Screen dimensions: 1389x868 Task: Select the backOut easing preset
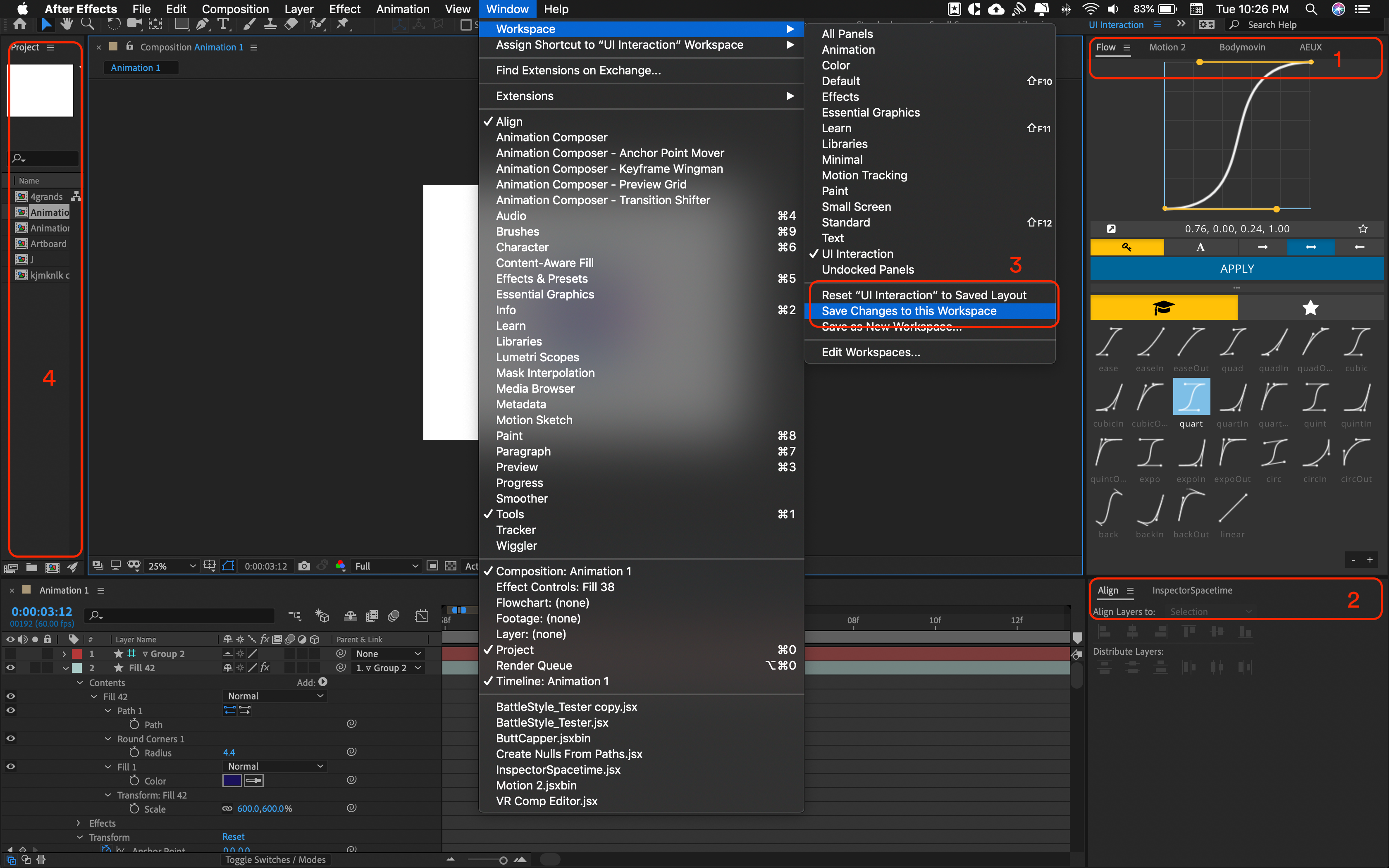tap(1191, 508)
